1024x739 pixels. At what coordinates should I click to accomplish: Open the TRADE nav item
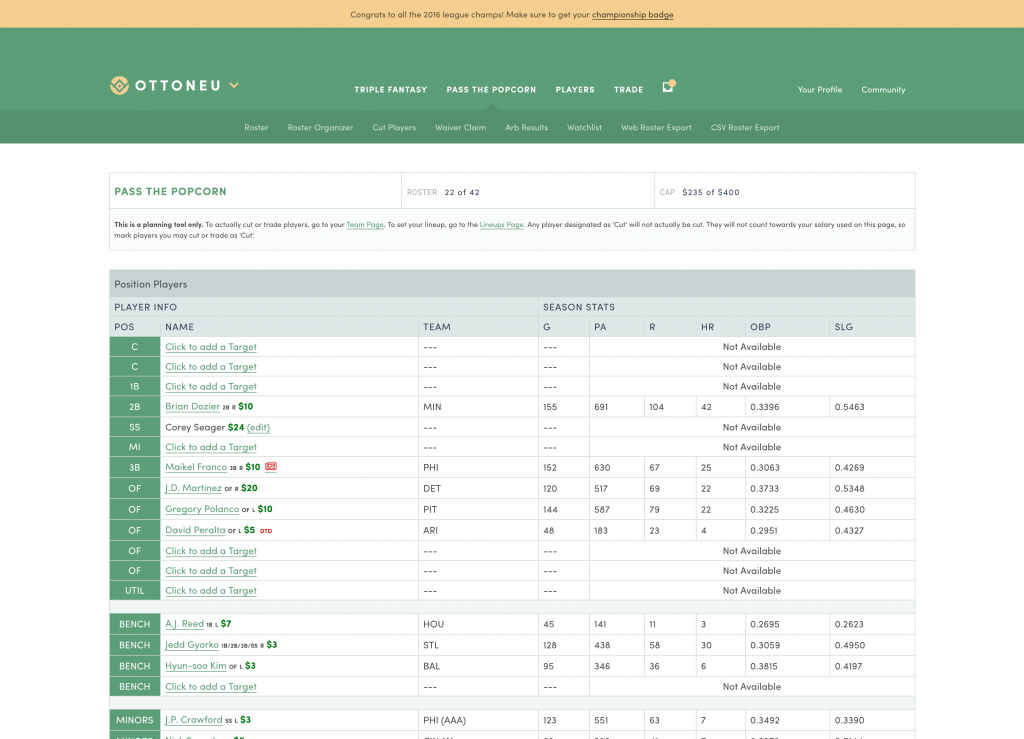(628, 89)
